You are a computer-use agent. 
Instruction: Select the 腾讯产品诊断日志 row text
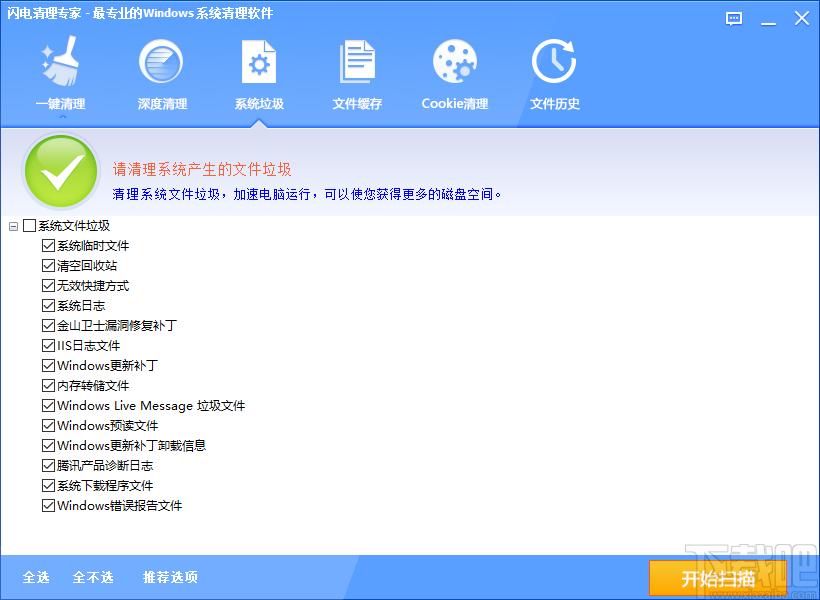[x=105, y=465]
